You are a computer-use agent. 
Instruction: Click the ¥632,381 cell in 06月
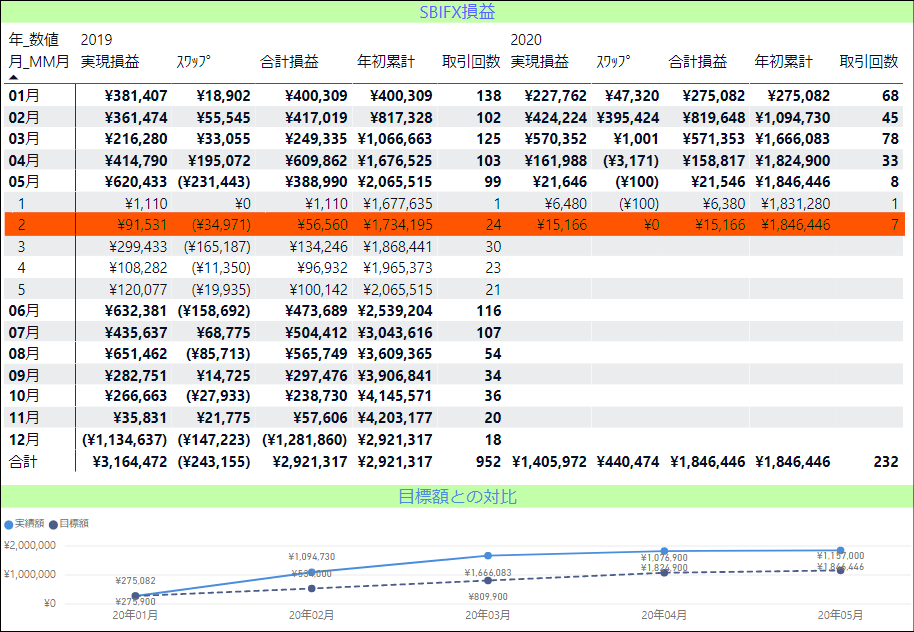tap(136, 311)
